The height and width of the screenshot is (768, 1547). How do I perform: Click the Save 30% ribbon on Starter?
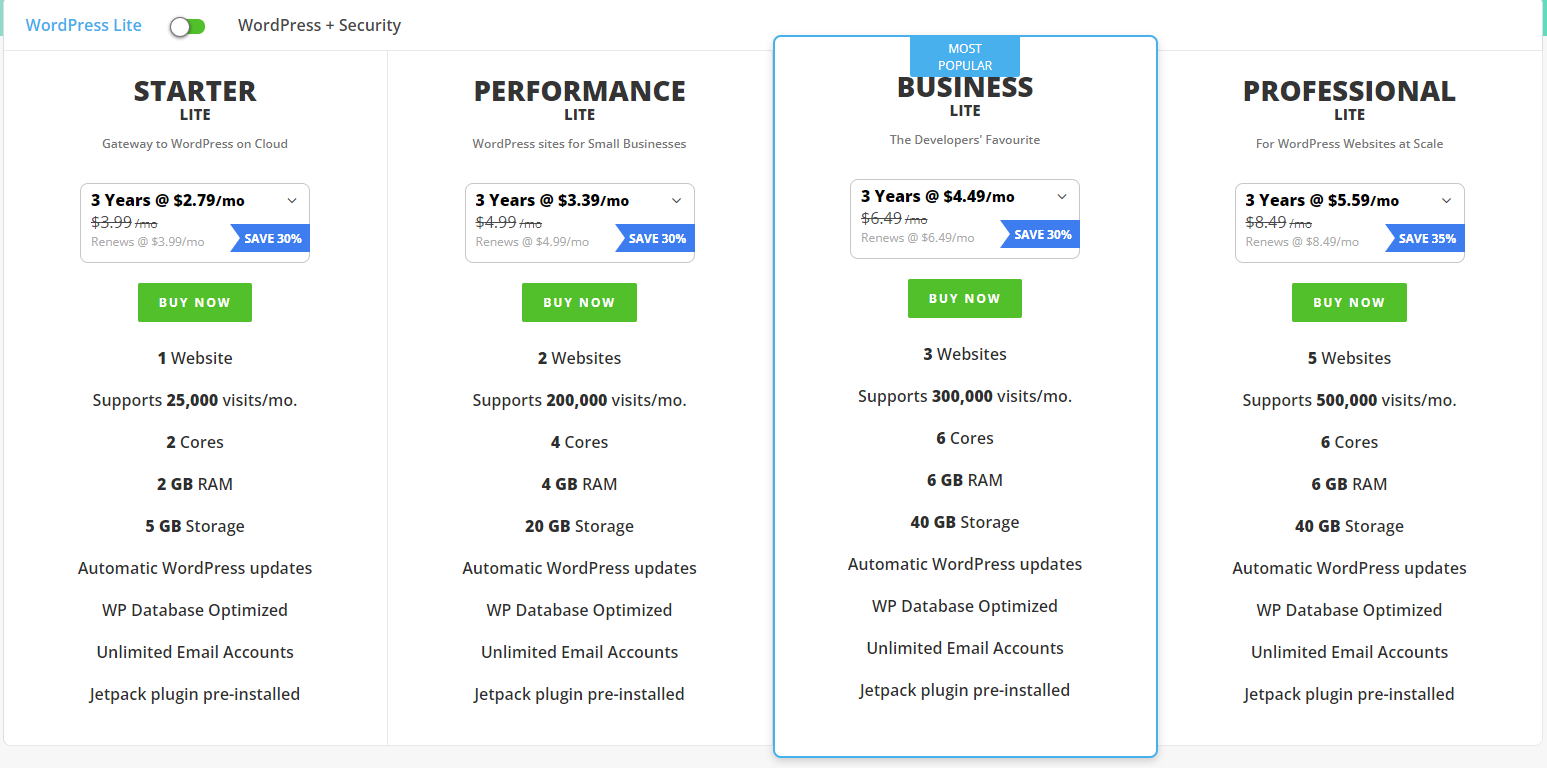click(270, 238)
